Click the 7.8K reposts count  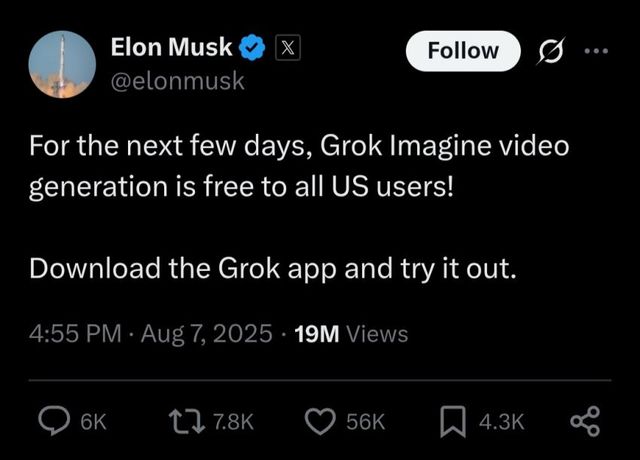tap(235, 423)
